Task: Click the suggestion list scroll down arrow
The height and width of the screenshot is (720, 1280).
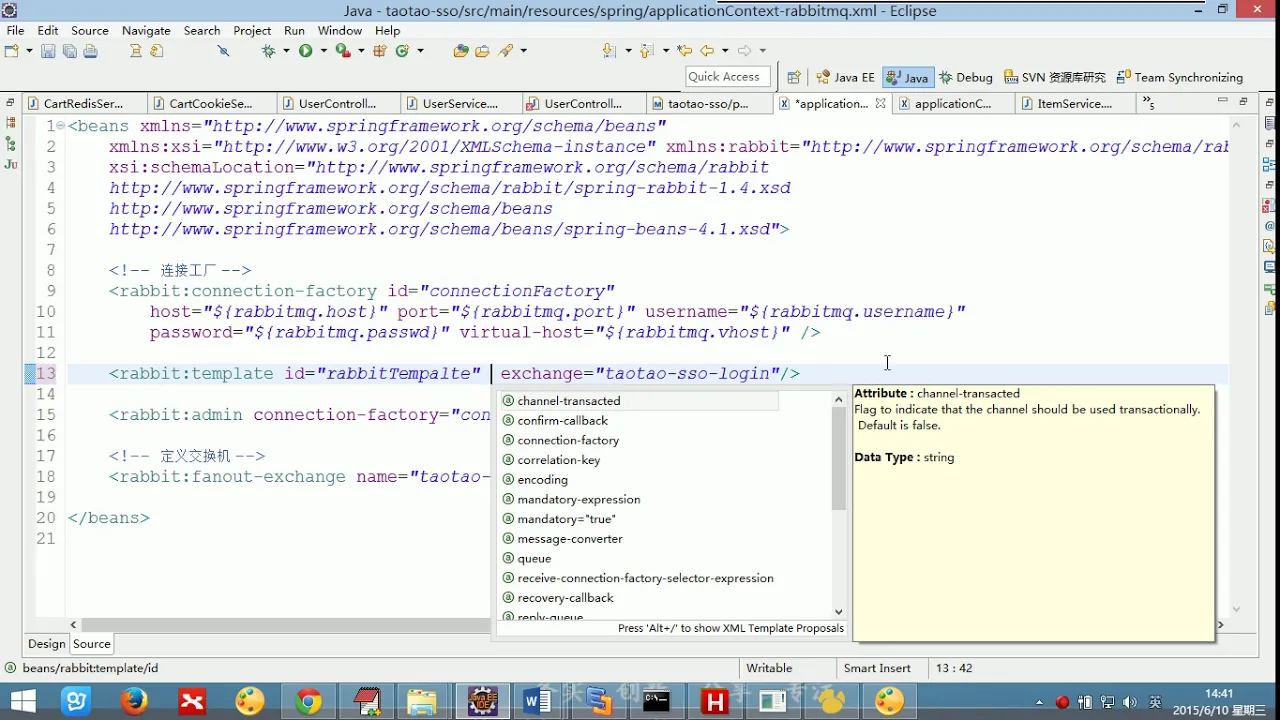Action: tap(839, 612)
